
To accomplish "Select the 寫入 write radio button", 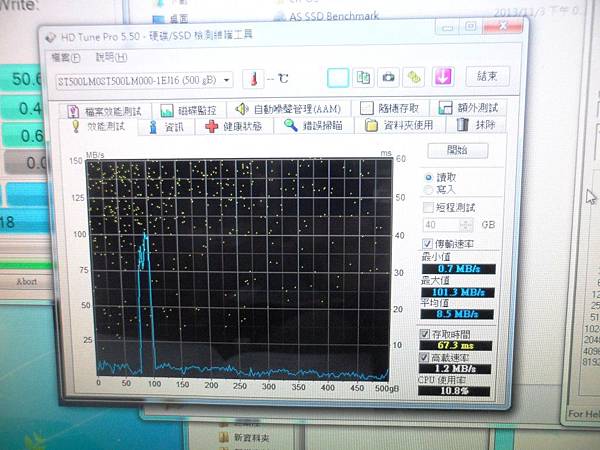I will [x=428, y=189].
